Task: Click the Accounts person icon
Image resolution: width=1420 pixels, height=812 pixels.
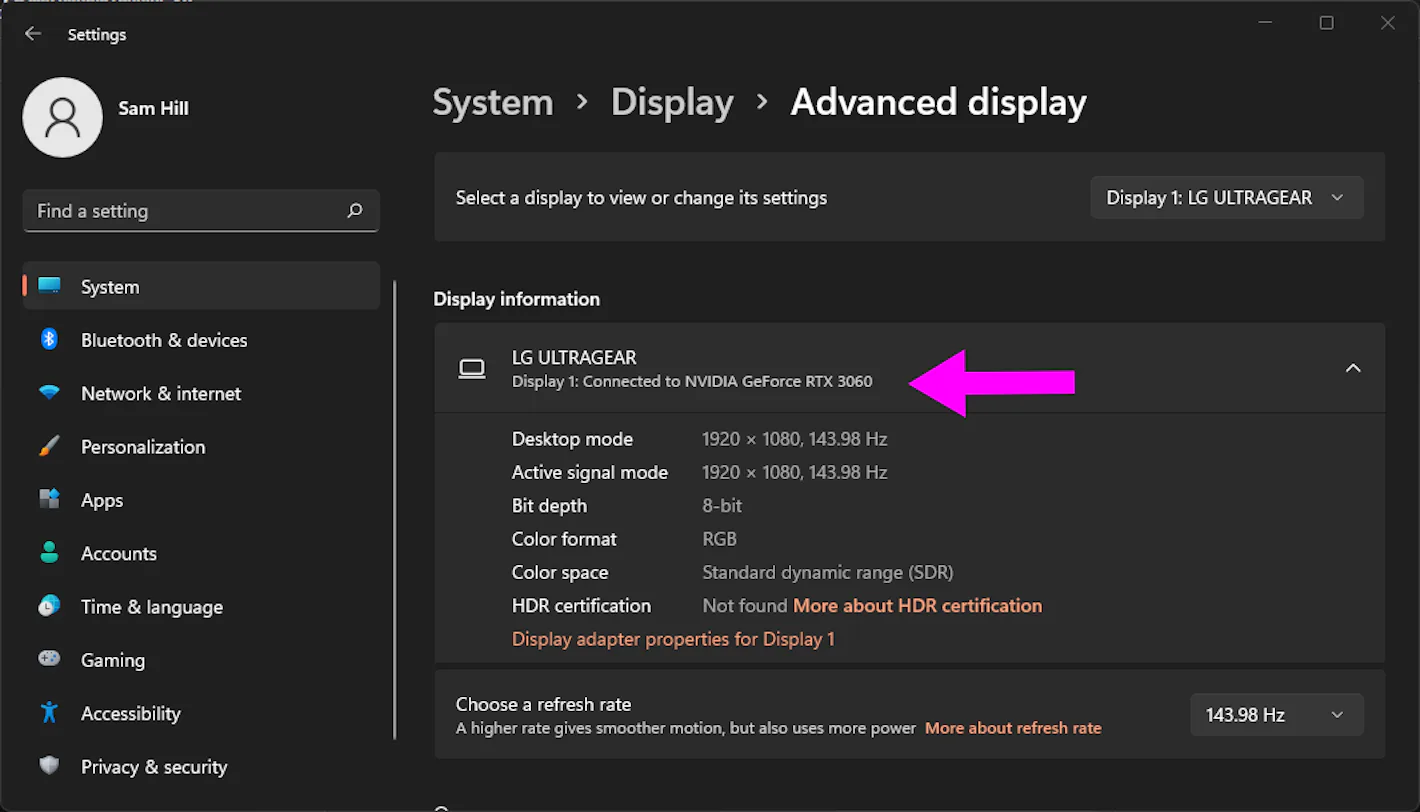Action: pyautogui.click(x=49, y=552)
